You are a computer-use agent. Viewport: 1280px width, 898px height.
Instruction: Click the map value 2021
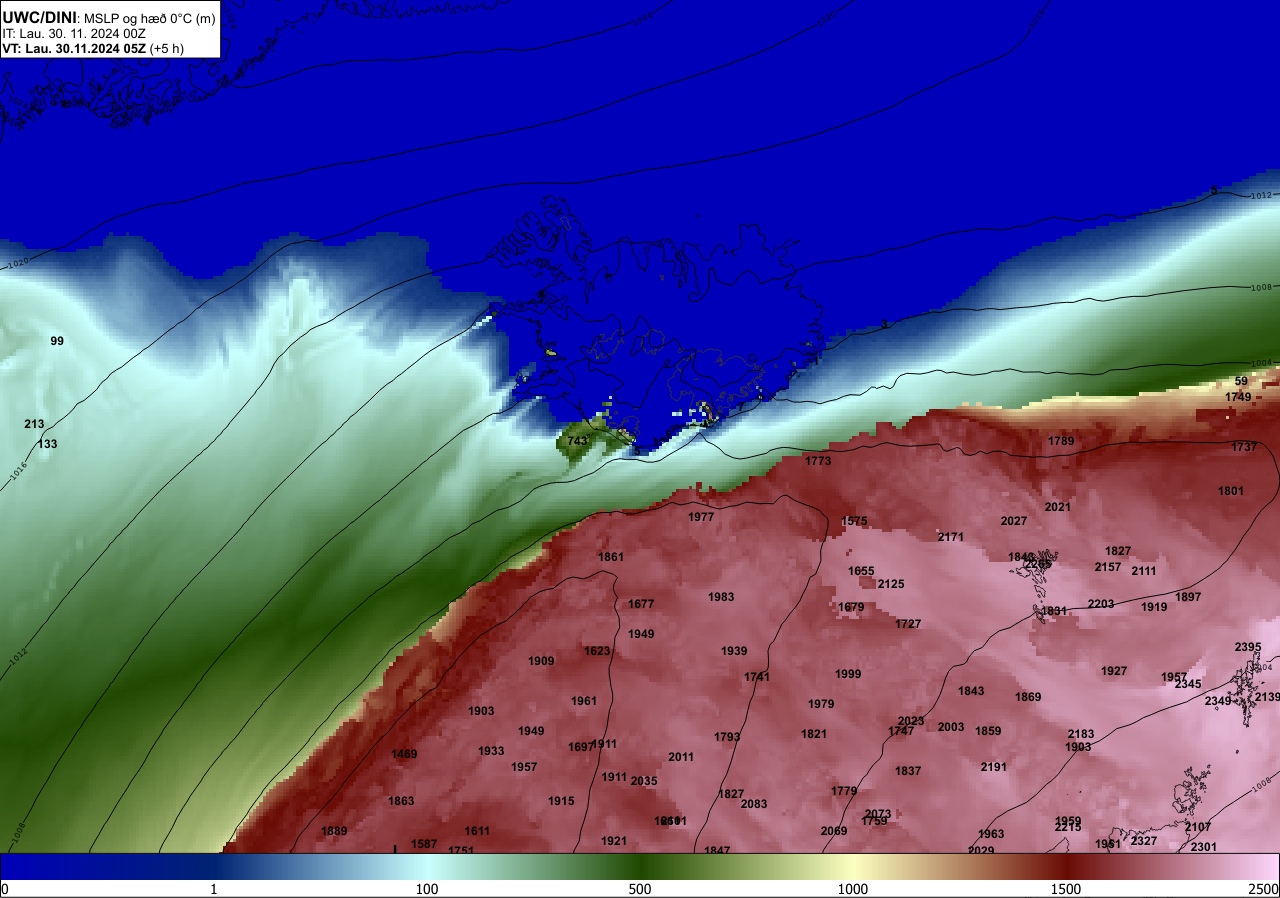[x=1058, y=507]
